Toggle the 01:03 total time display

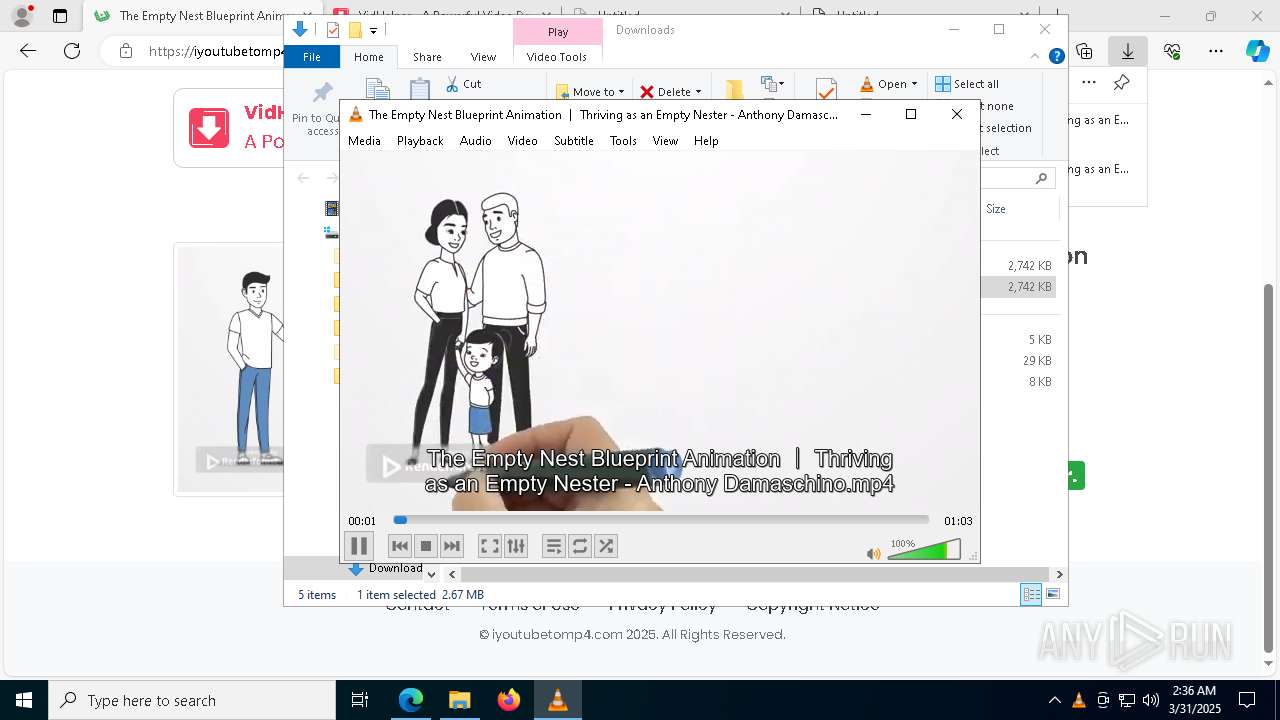pos(958,521)
